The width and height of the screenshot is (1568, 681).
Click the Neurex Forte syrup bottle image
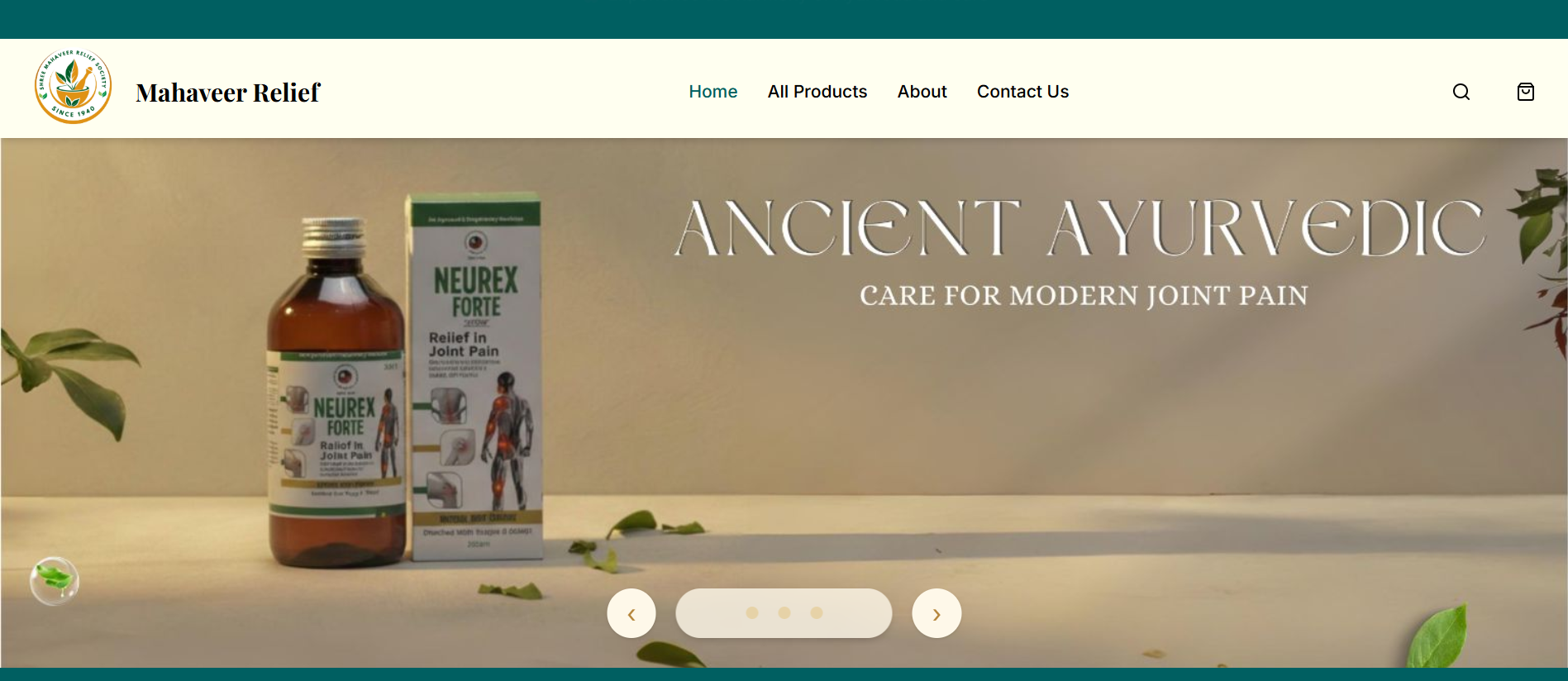(x=336, y=393)
